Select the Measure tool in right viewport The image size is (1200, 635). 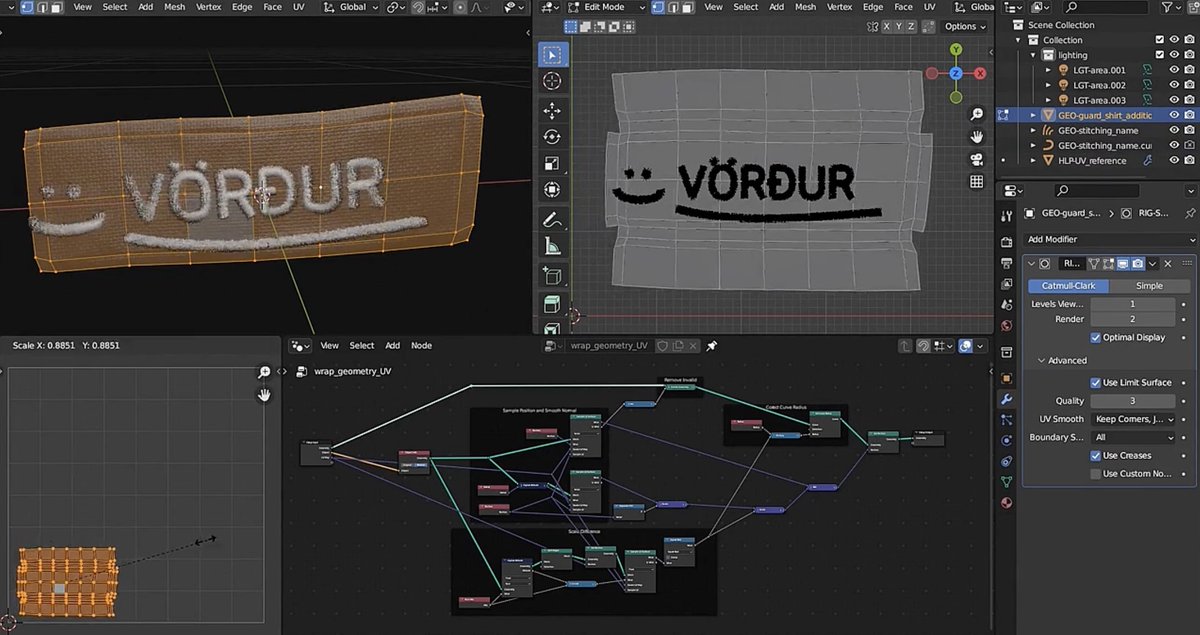(x=552, y=246)
